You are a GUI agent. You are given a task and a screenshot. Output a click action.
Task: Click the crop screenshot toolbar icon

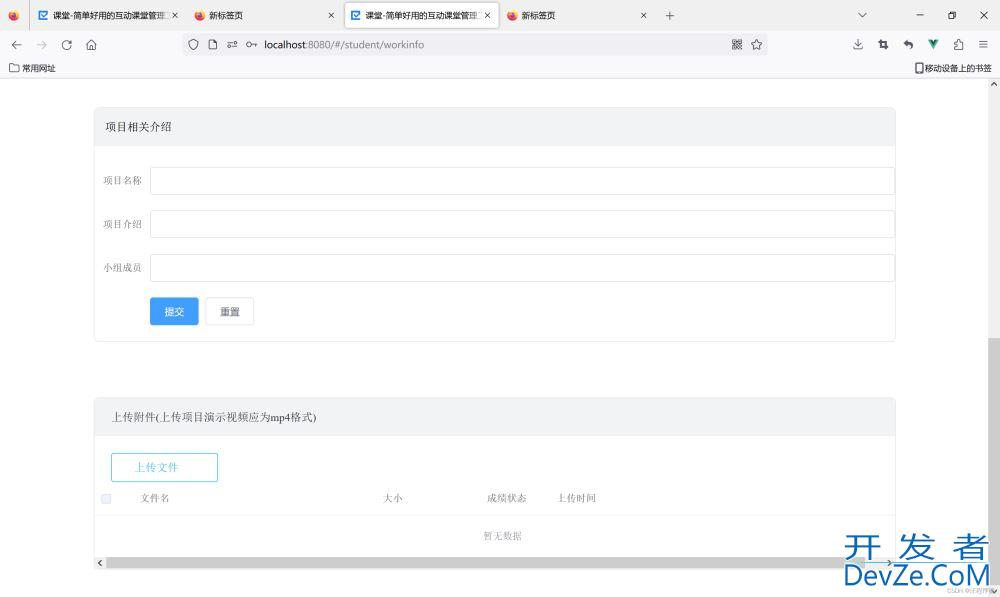coord(883,45)
